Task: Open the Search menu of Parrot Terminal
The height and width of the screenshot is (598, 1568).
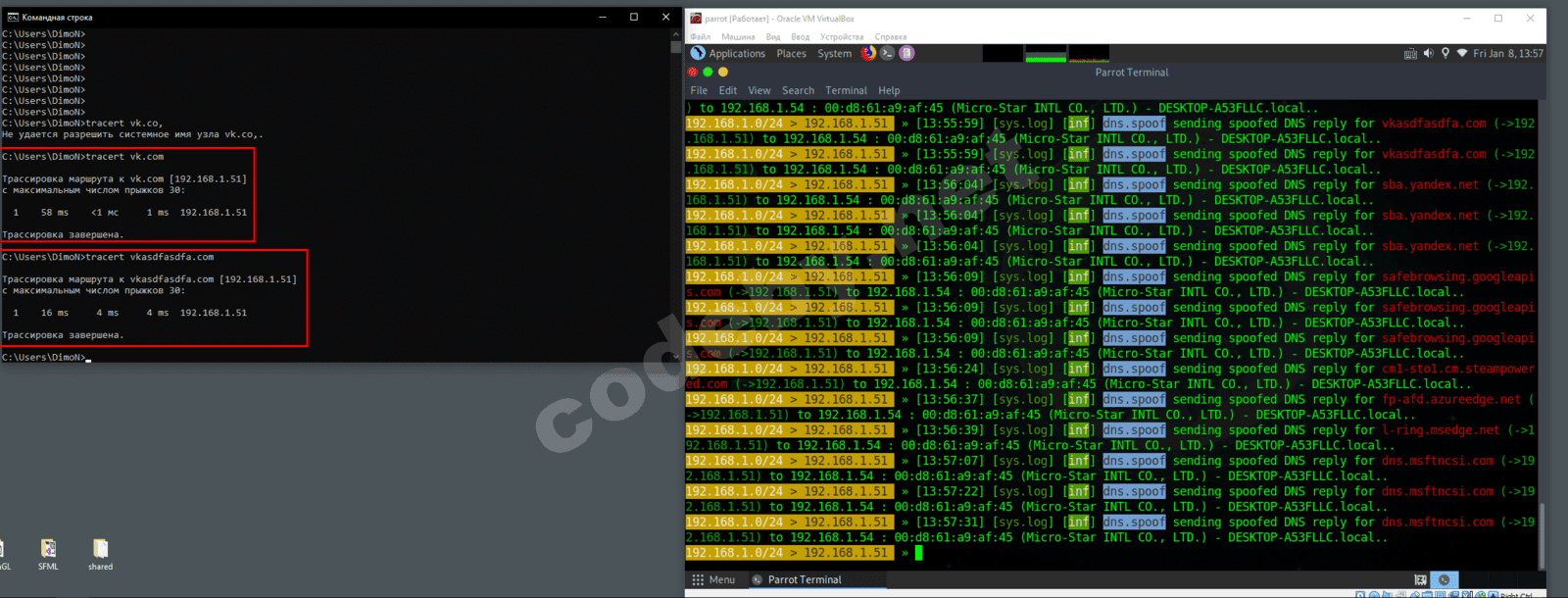Action: pyautogui.click(x=798, y=90)
